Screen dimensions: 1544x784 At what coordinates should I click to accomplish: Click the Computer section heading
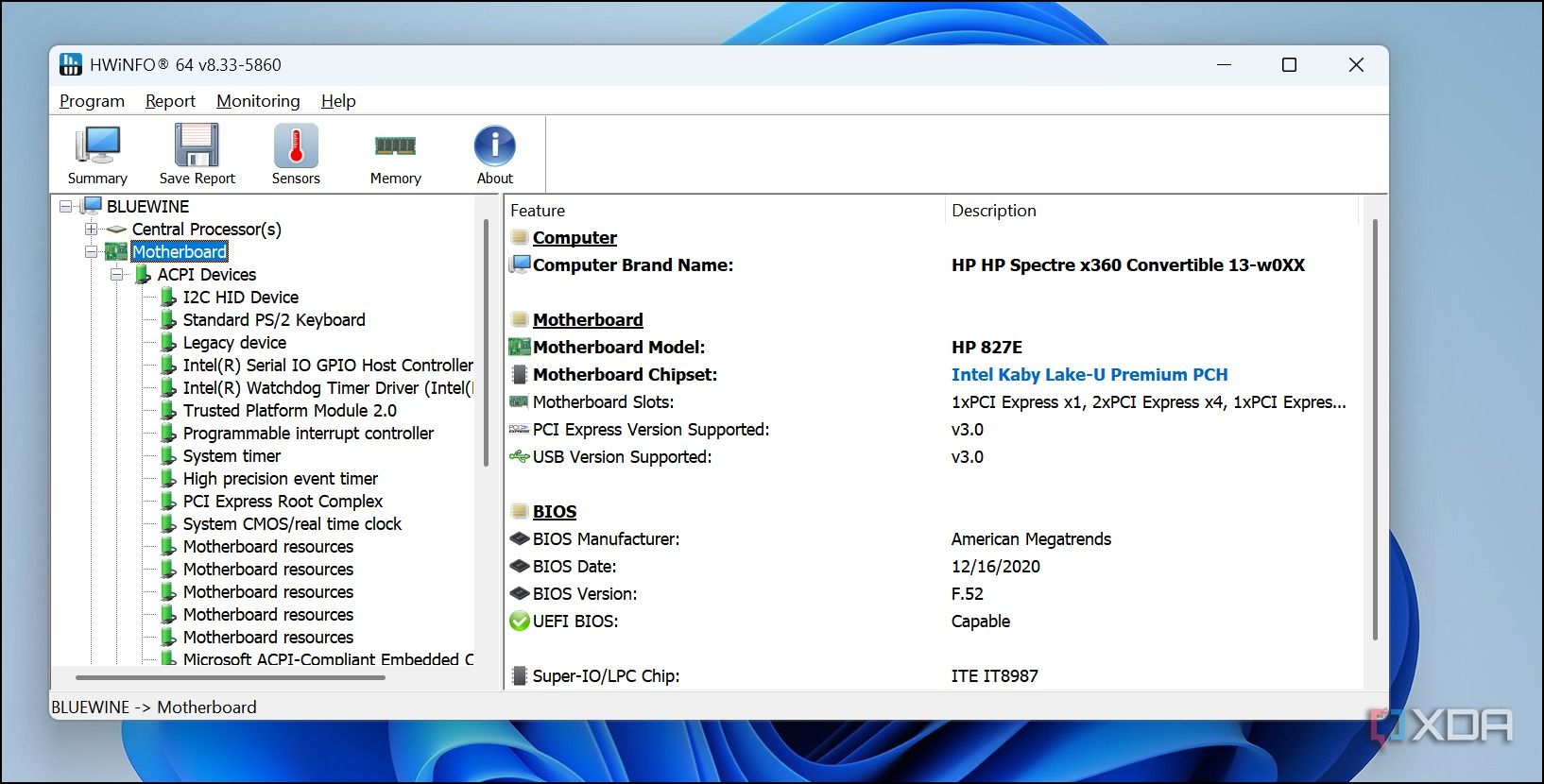click(x=575, y=238)
